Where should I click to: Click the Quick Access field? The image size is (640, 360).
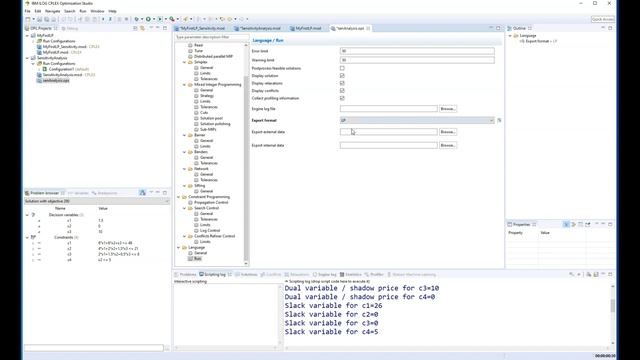tap(602, 19)
